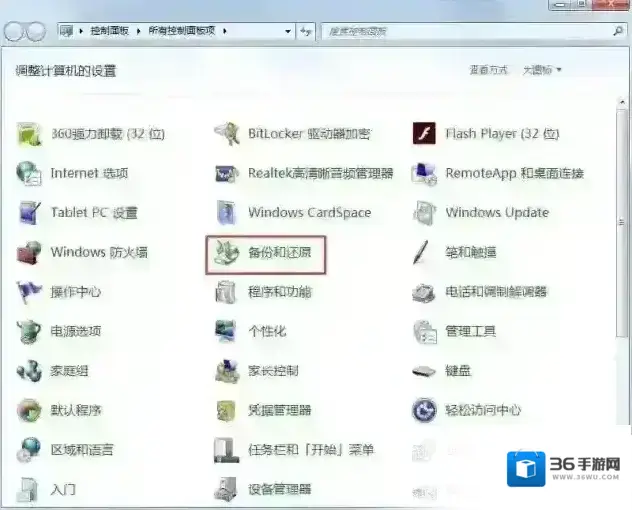This screenshot has height=510, width=632.
Task: Open the 区域和语言 globe icon
Action: tap(29, 450)
